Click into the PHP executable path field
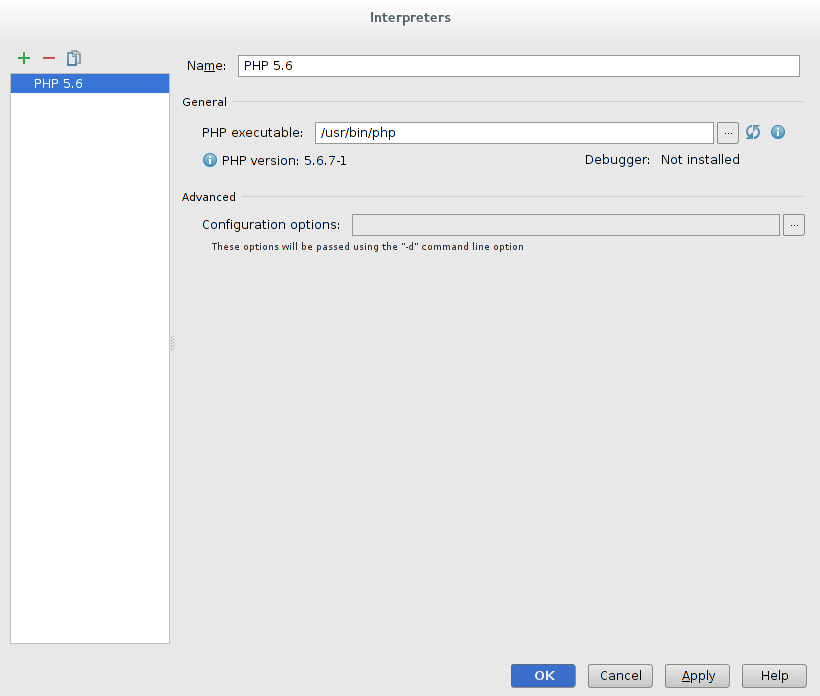Image resolution: width=820 pixels, height=696 pixels. pyautogui.click(x=513, y=132)
